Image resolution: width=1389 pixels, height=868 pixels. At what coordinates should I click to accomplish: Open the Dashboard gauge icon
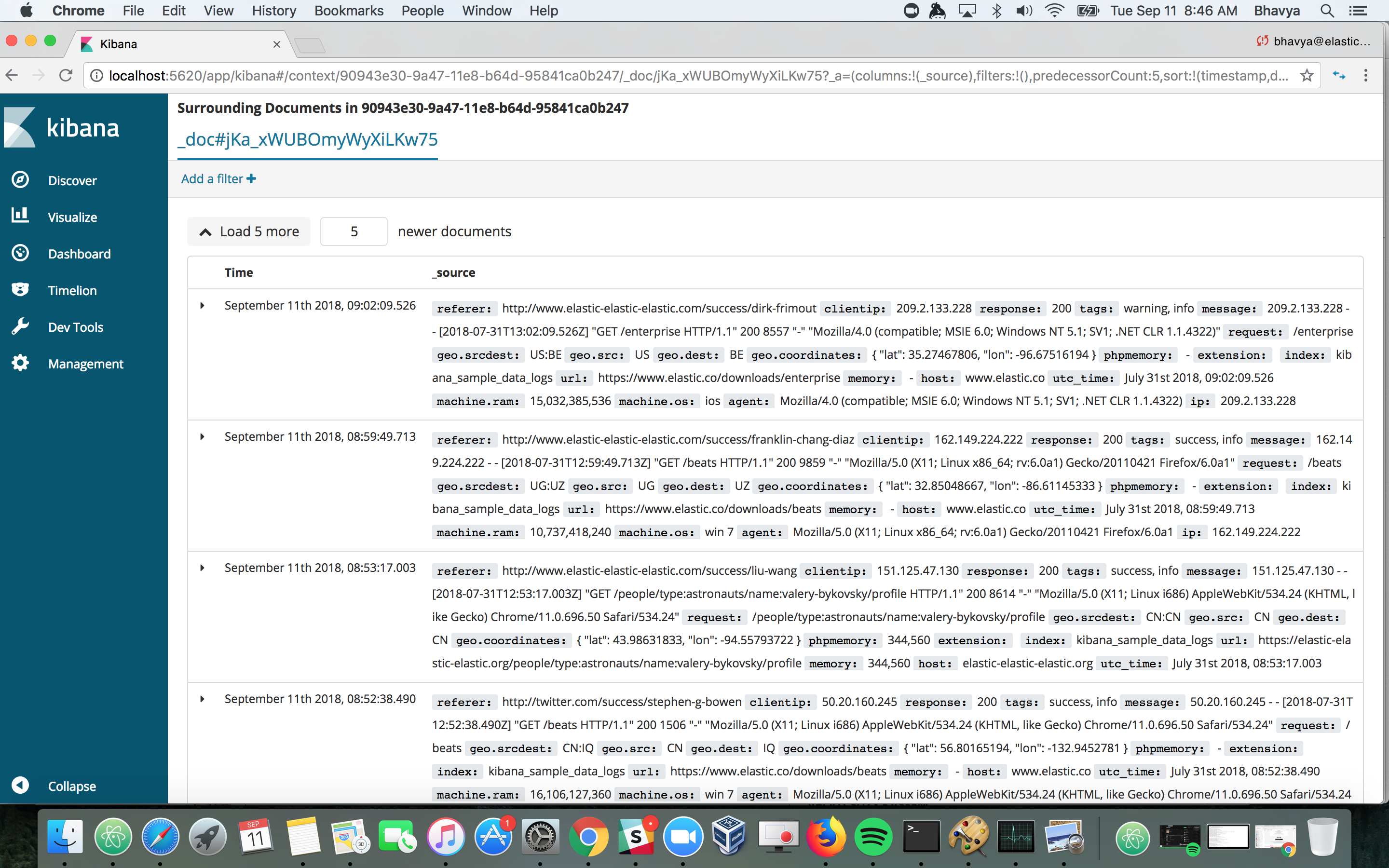tap(21, 253)
